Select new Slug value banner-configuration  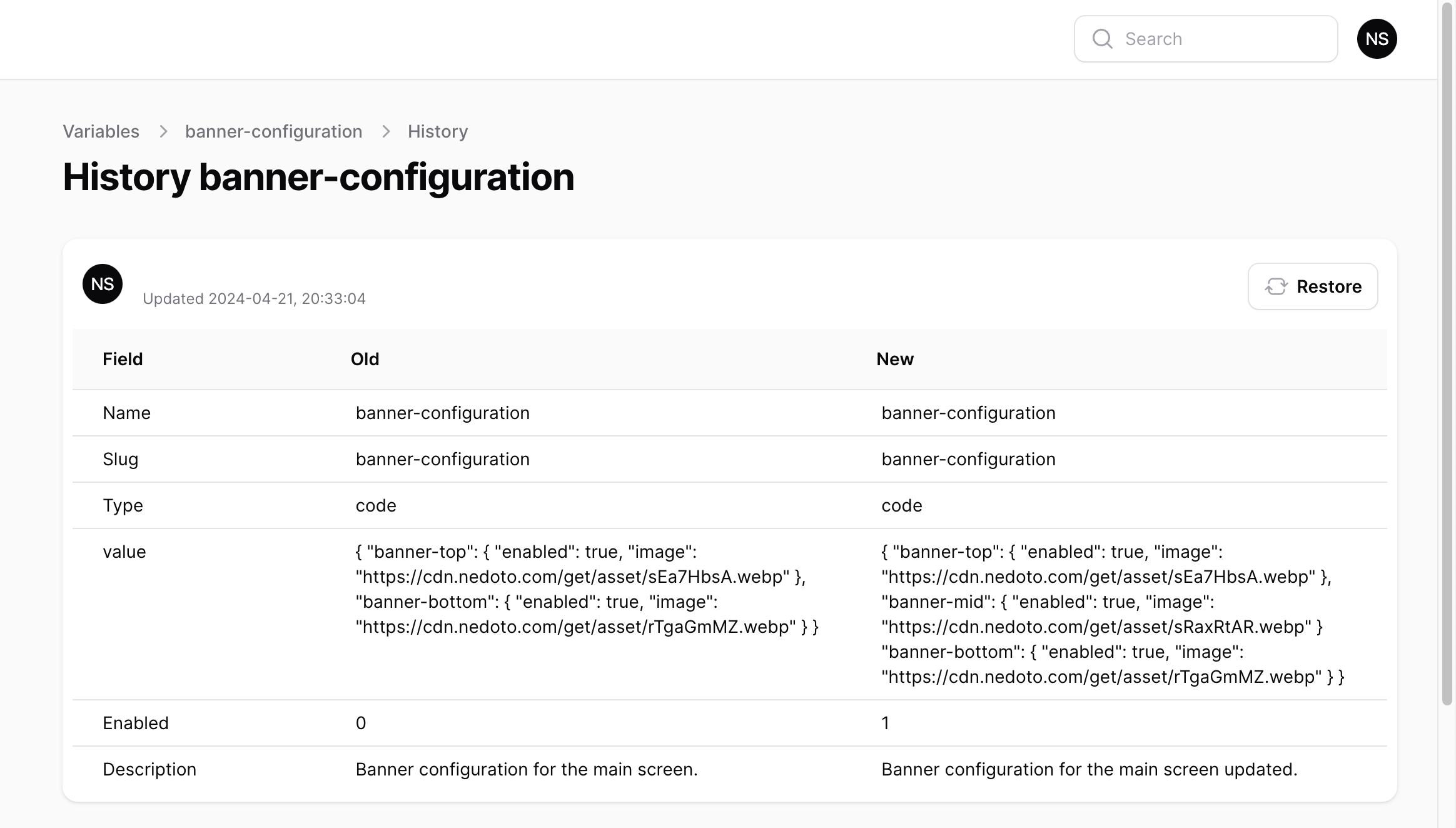tap(968, 459)
